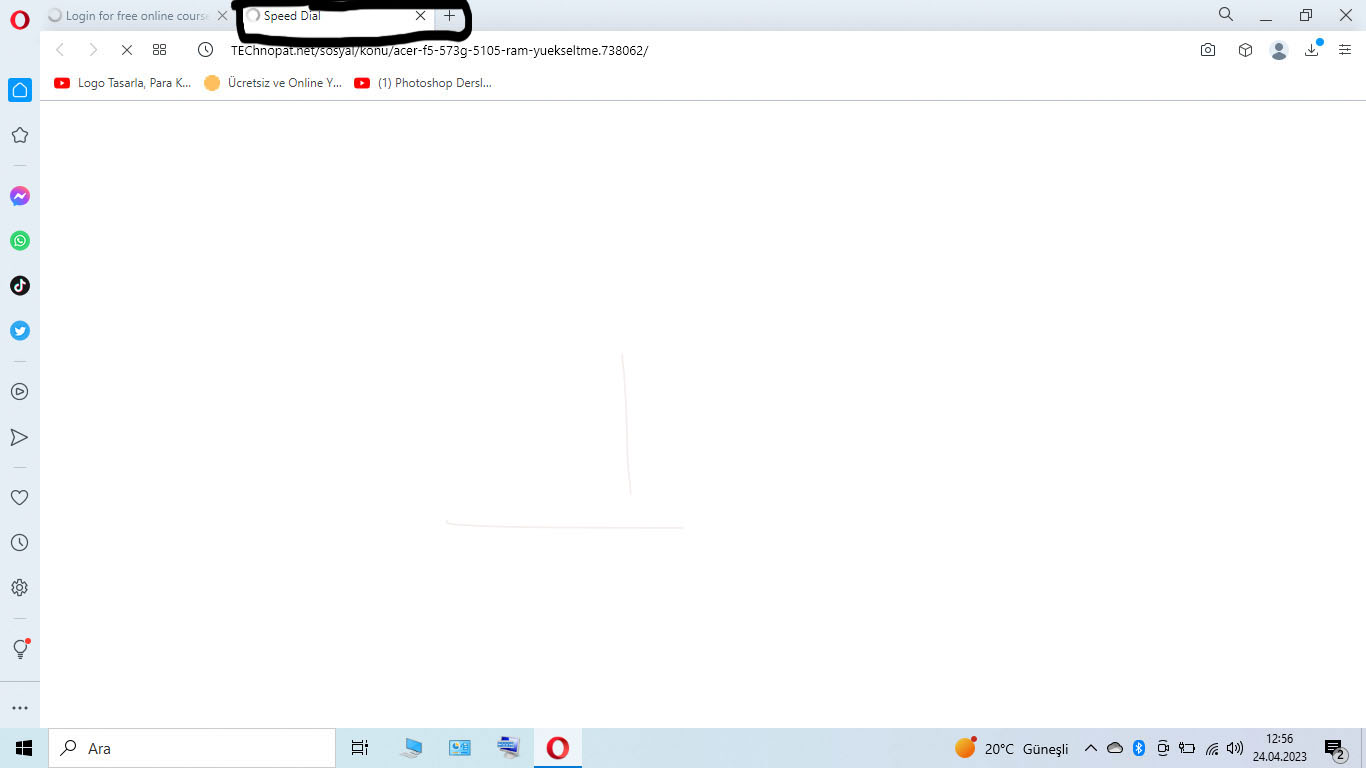
Task: Open the heart bookmarks panel
Action: click(20, 497)
